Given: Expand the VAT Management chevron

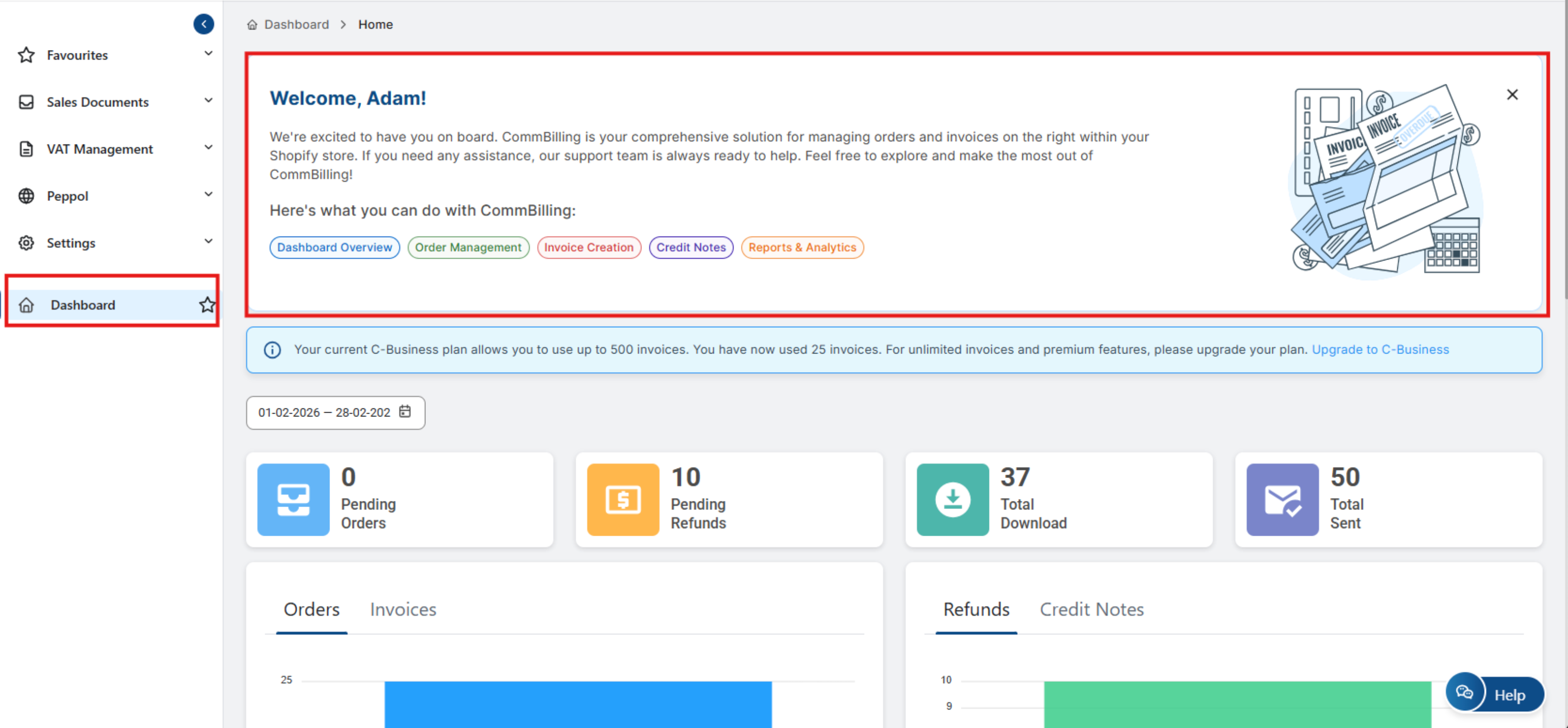Looking at the screenshot, I should [x=208, y=147].
